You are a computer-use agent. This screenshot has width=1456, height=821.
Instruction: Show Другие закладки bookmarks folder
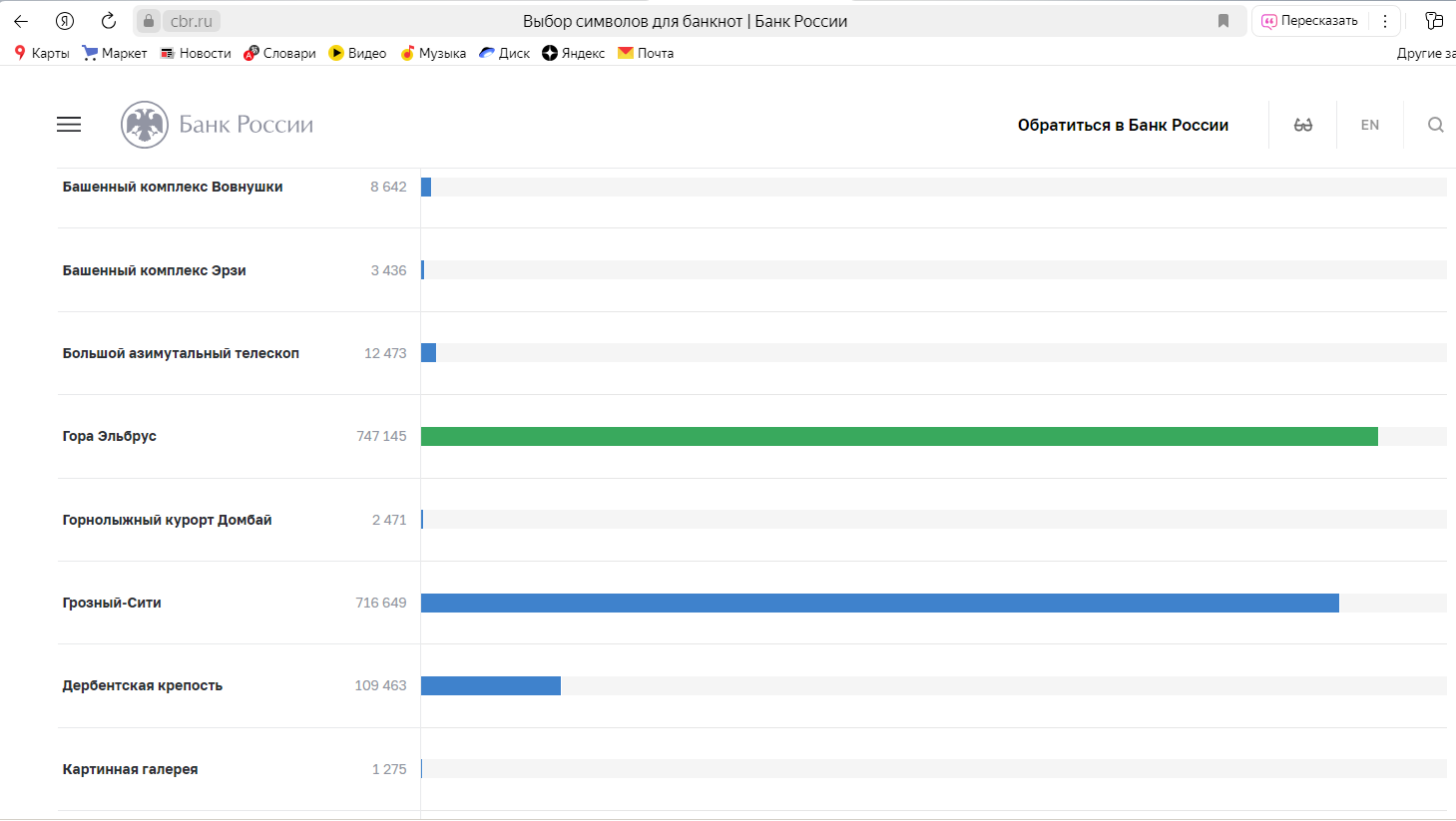click(1425, 53)
